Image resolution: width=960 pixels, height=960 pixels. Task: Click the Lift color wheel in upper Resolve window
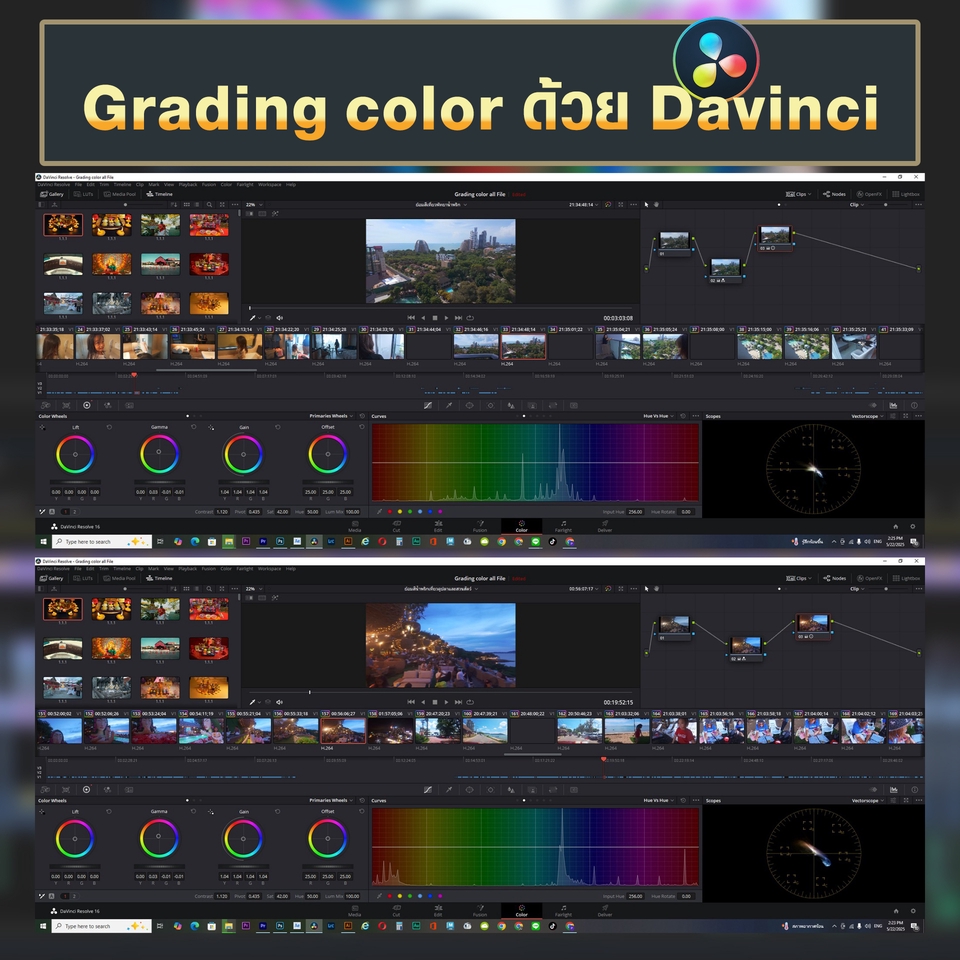[75, 454]
